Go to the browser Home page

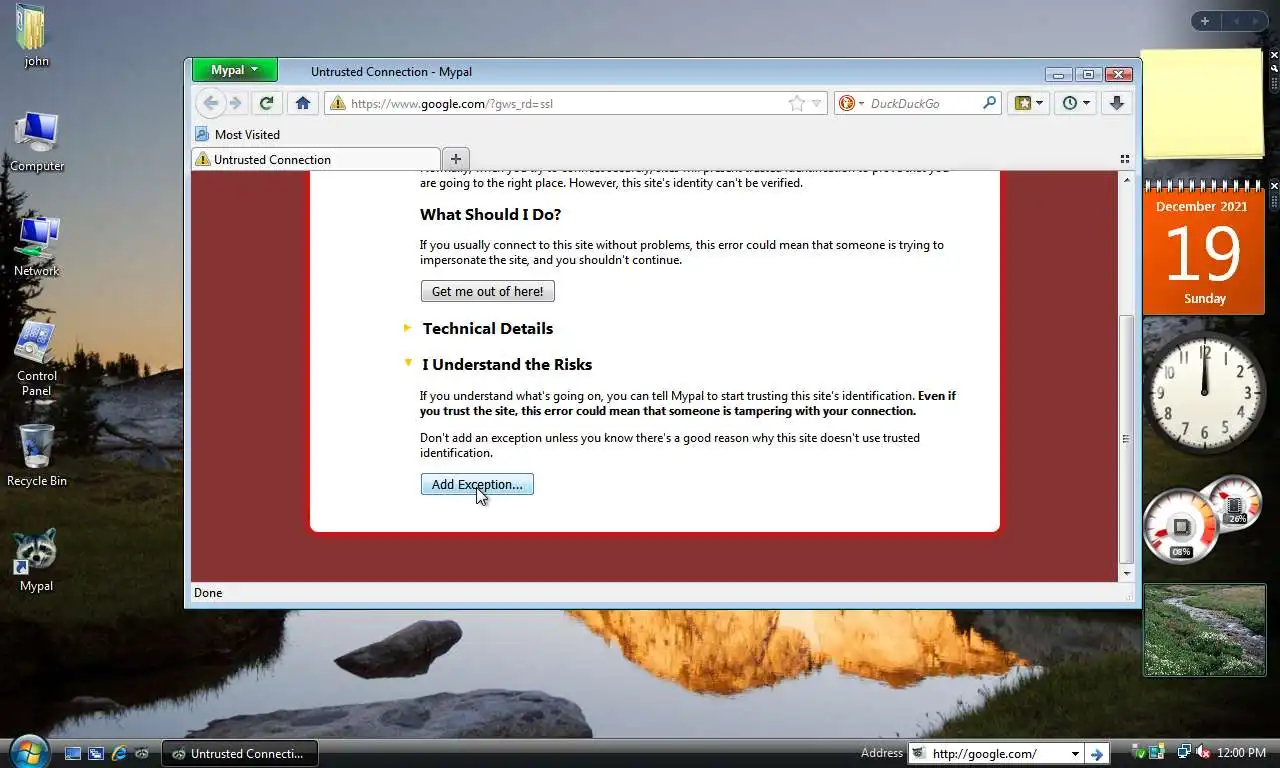[x=303, y=103]
